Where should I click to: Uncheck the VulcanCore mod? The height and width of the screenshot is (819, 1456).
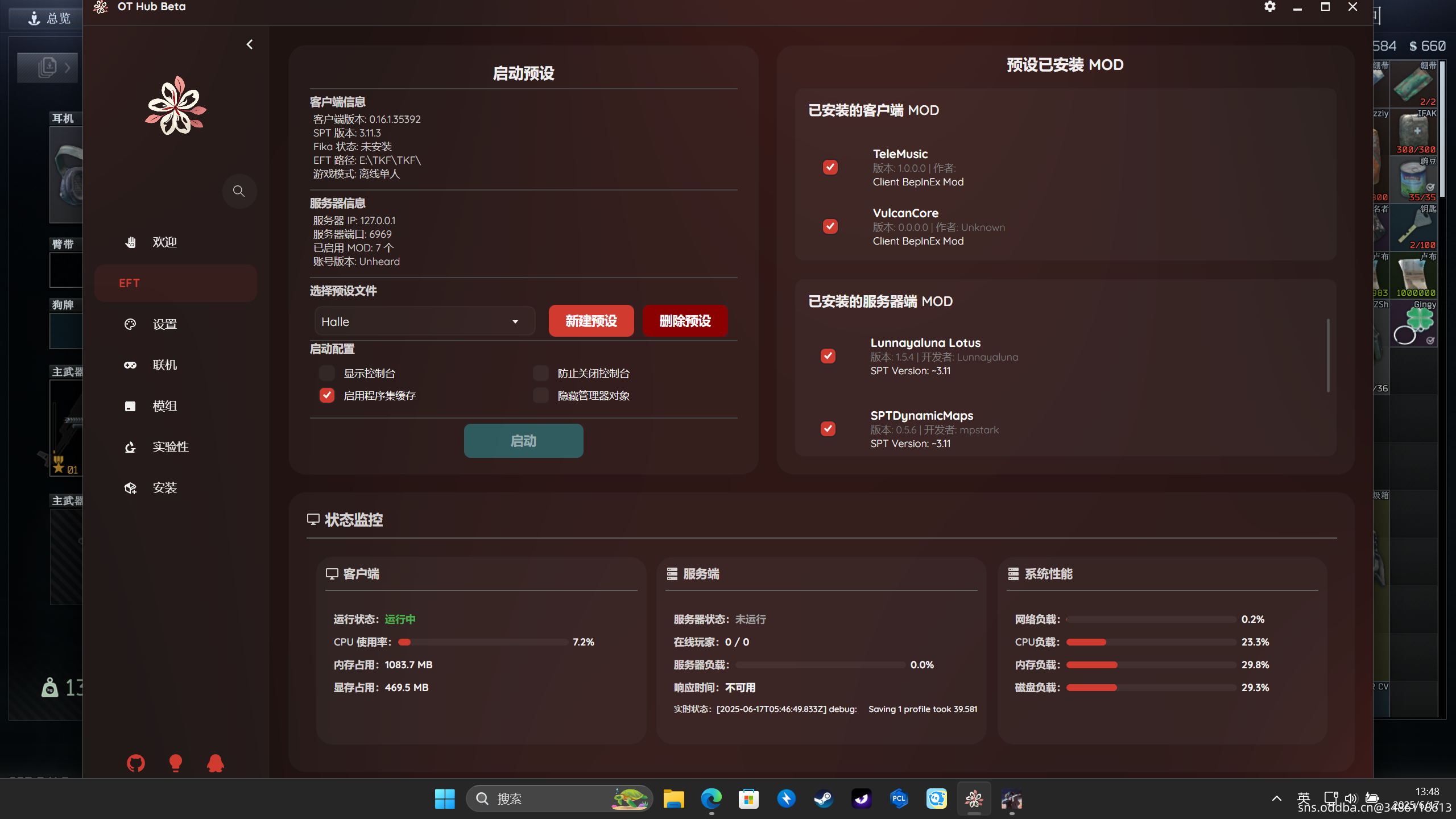coord(830,226)
